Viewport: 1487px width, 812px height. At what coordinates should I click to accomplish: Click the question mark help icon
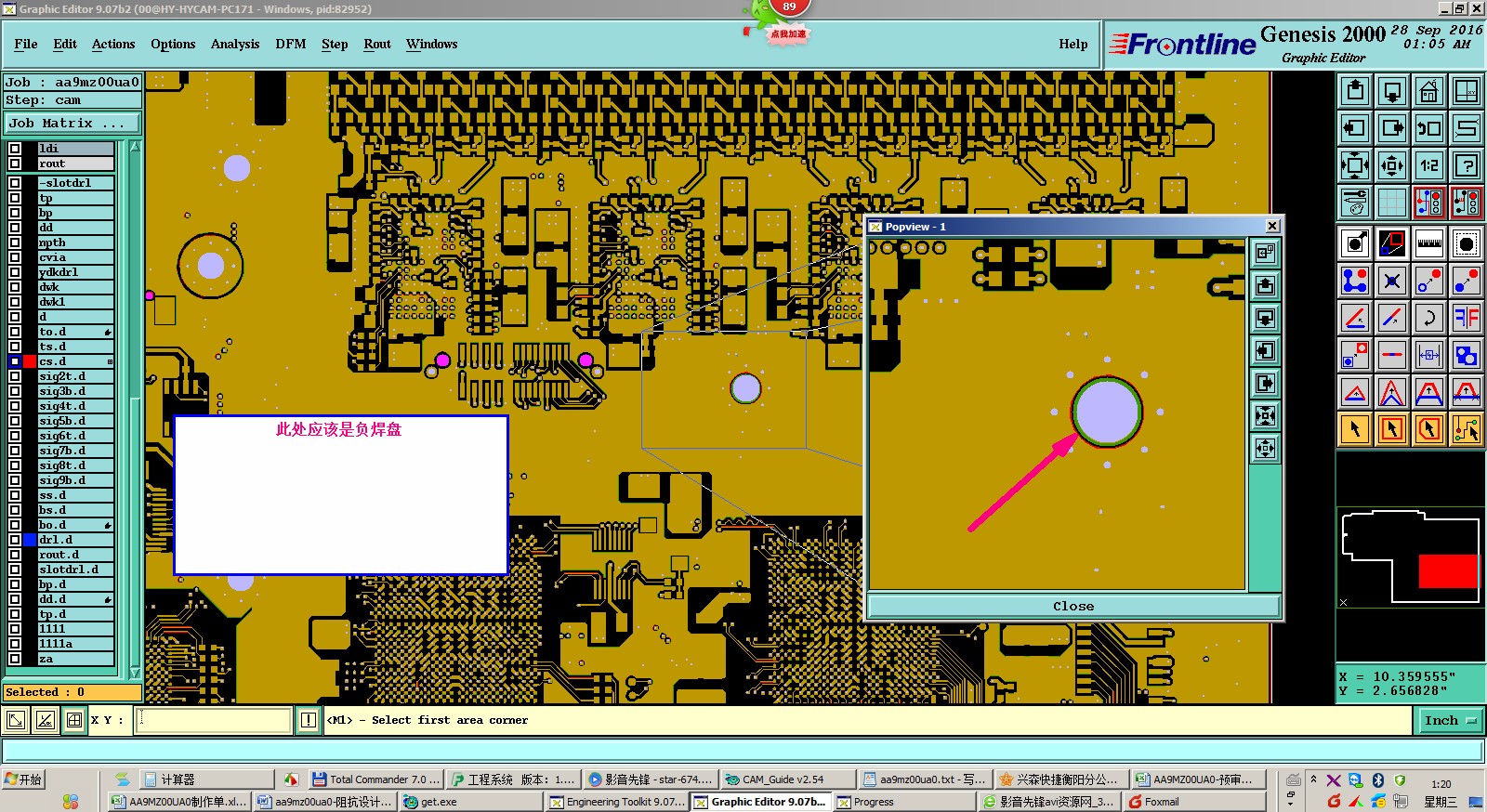[x=1467, y=165]
